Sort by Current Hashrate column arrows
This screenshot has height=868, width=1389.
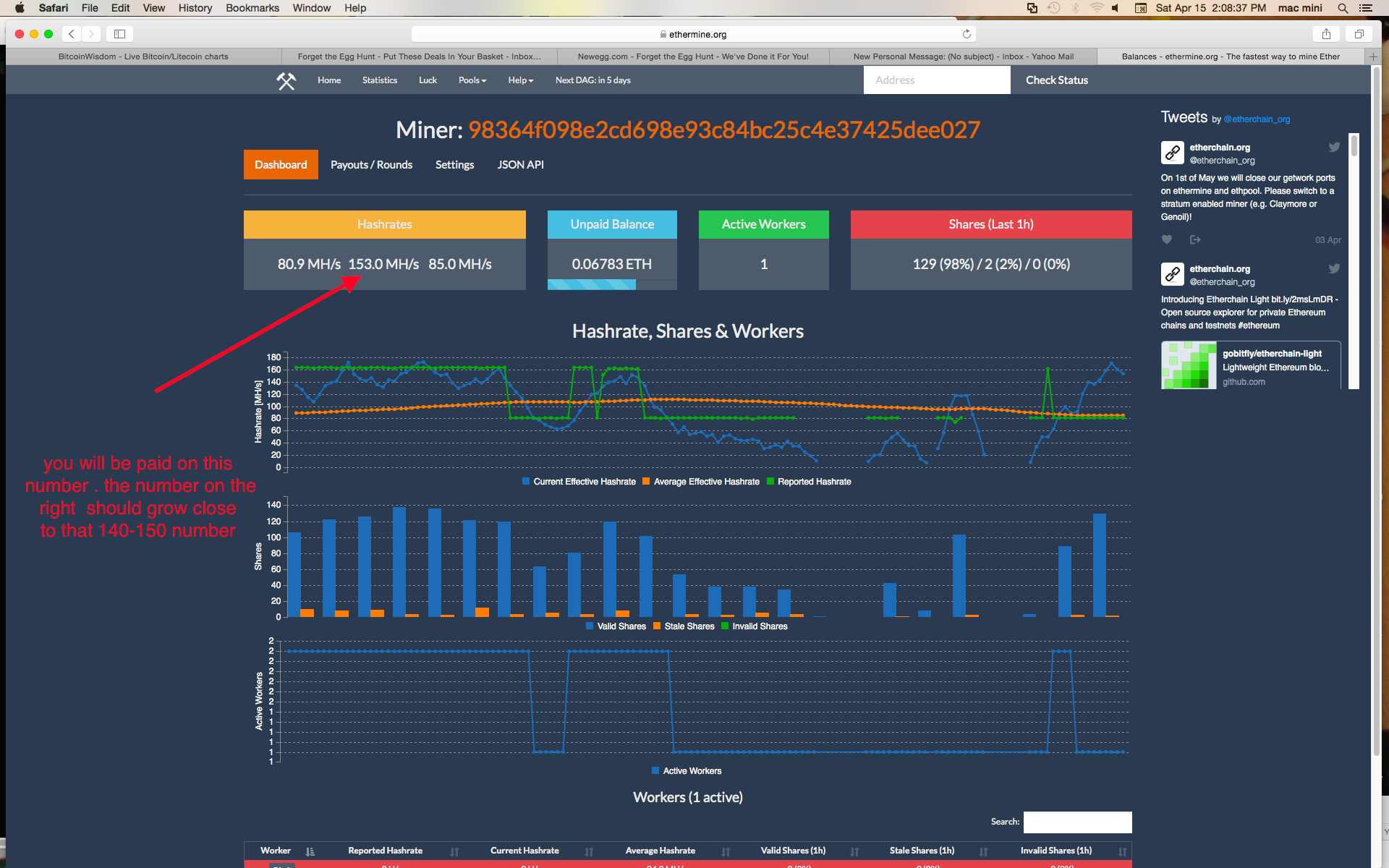(589, 851)
